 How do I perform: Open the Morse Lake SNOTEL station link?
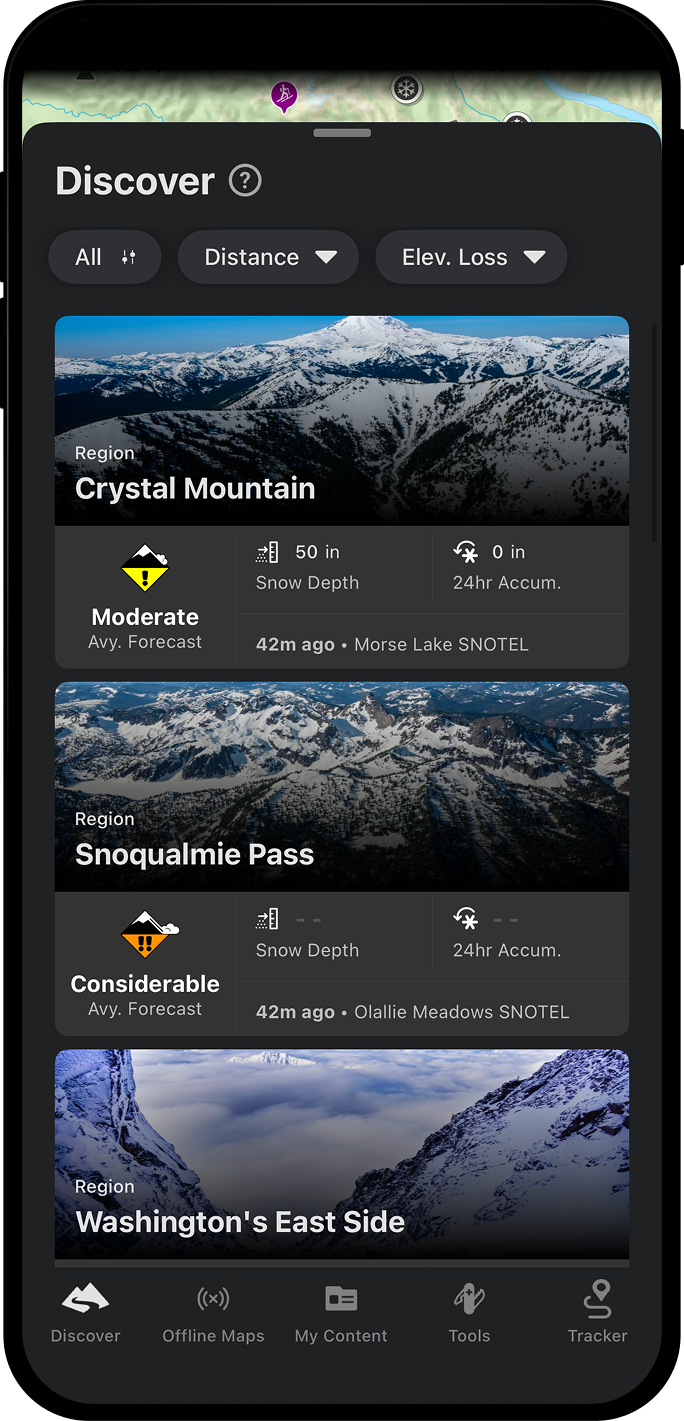pyautogui.click(x=441, y=645)
